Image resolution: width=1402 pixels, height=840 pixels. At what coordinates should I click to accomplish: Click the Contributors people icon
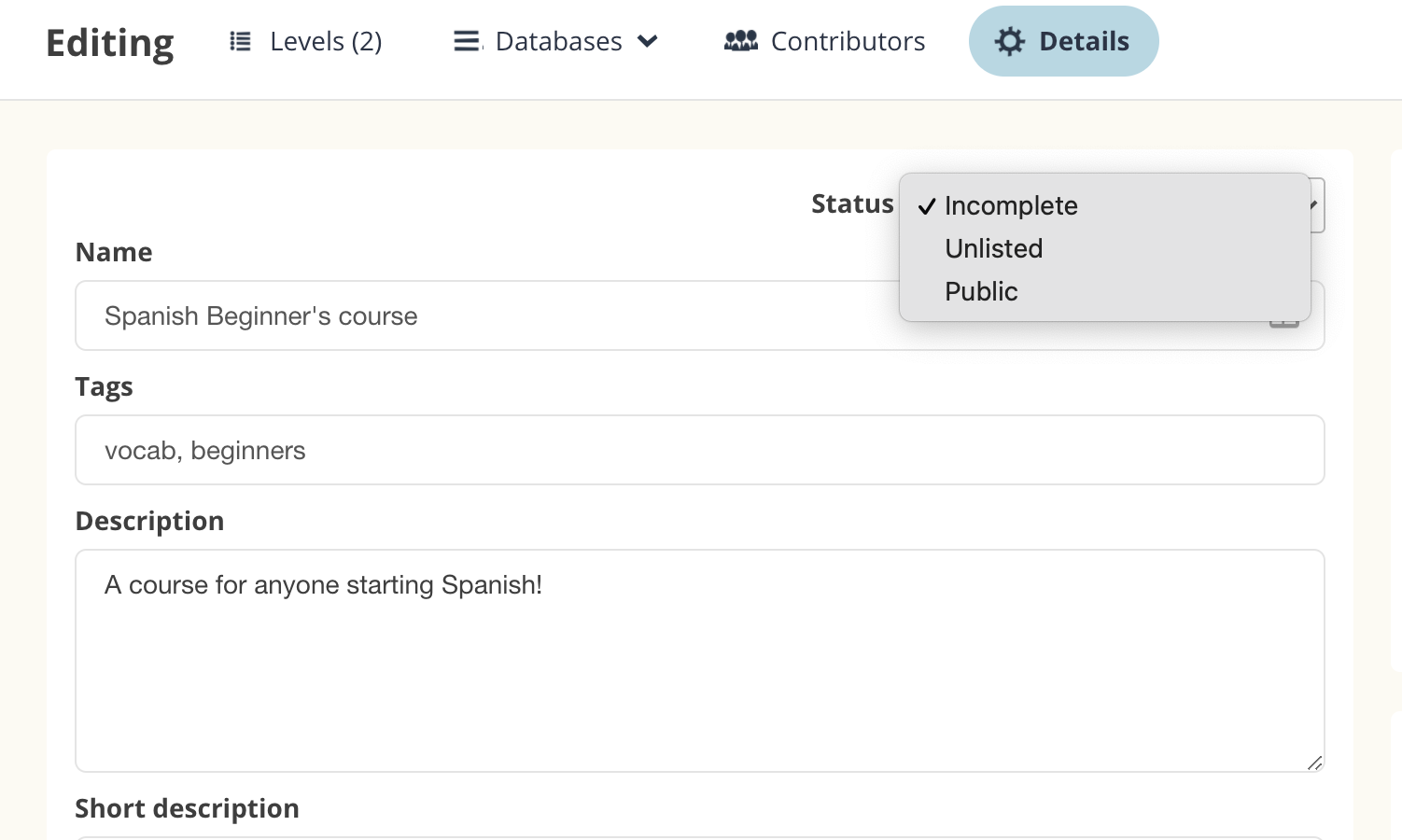pos(741,41)
